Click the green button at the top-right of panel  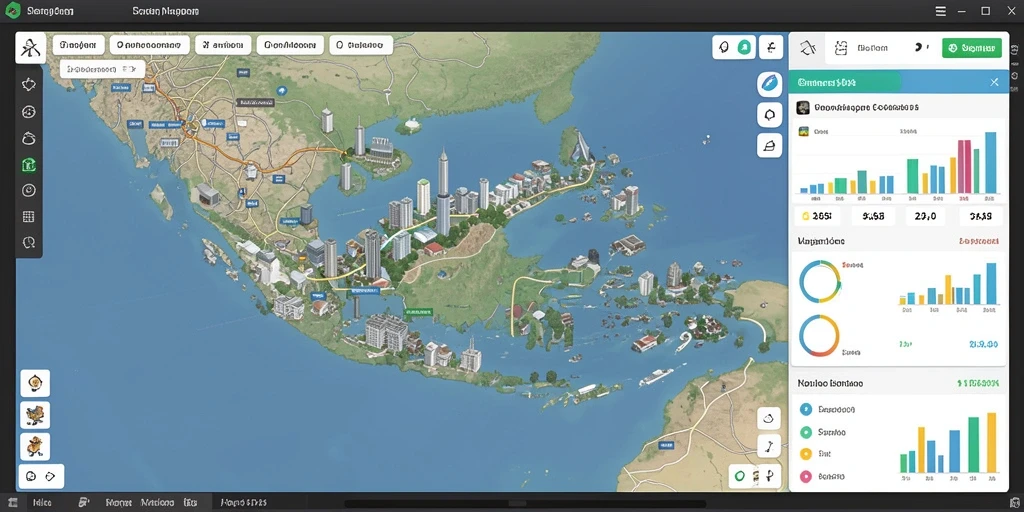point(972,48)
